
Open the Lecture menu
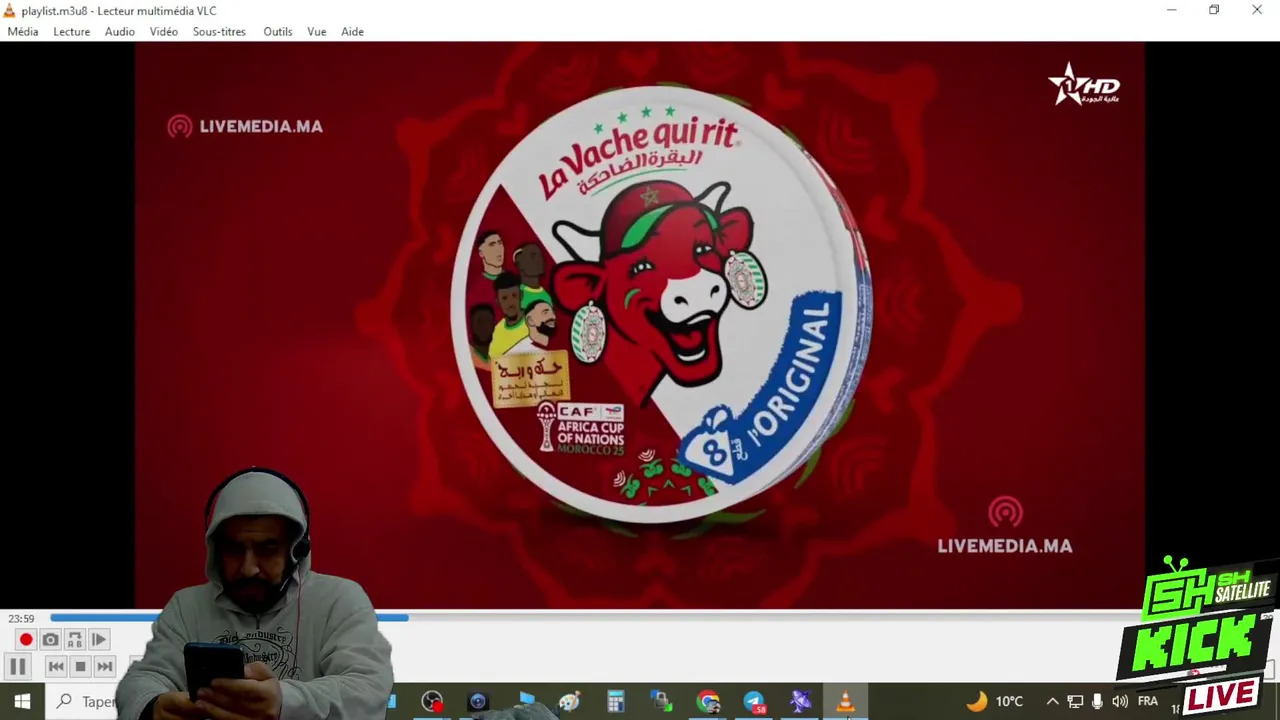point(71,32)
